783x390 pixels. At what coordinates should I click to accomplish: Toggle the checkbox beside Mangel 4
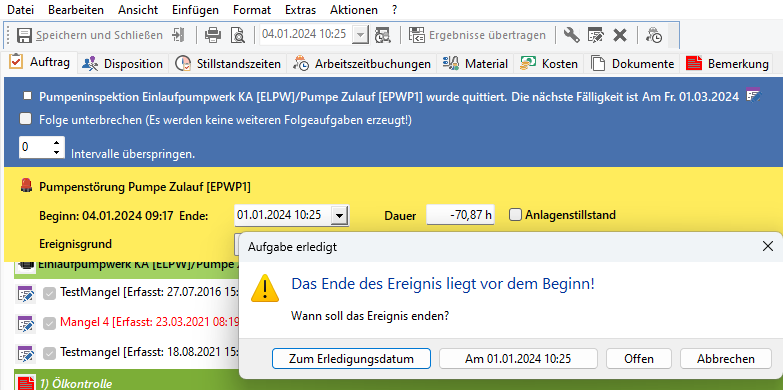(49, 324)
